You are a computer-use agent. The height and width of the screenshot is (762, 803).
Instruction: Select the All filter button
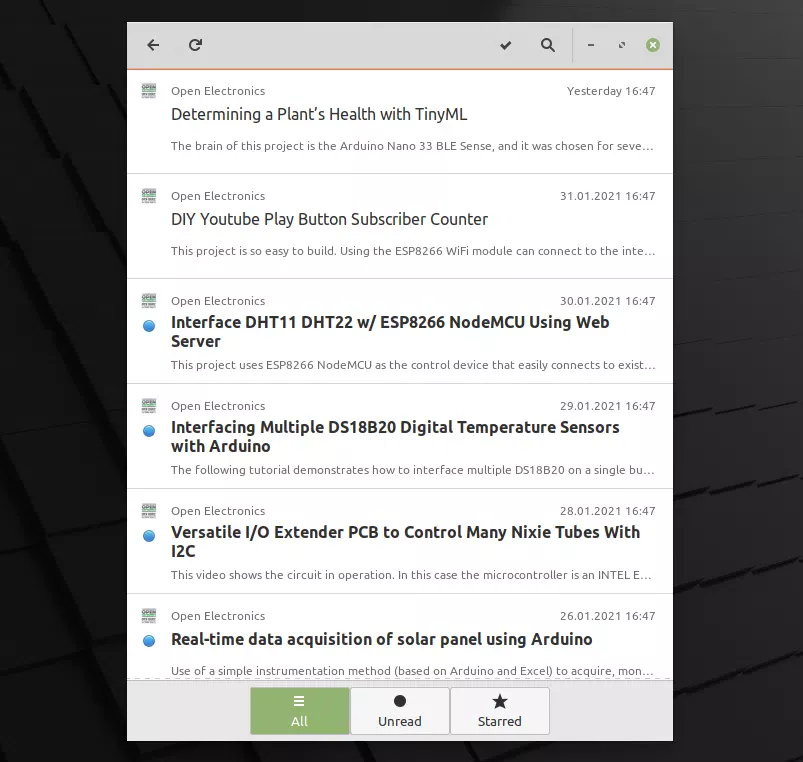click(x=299, y=711)
